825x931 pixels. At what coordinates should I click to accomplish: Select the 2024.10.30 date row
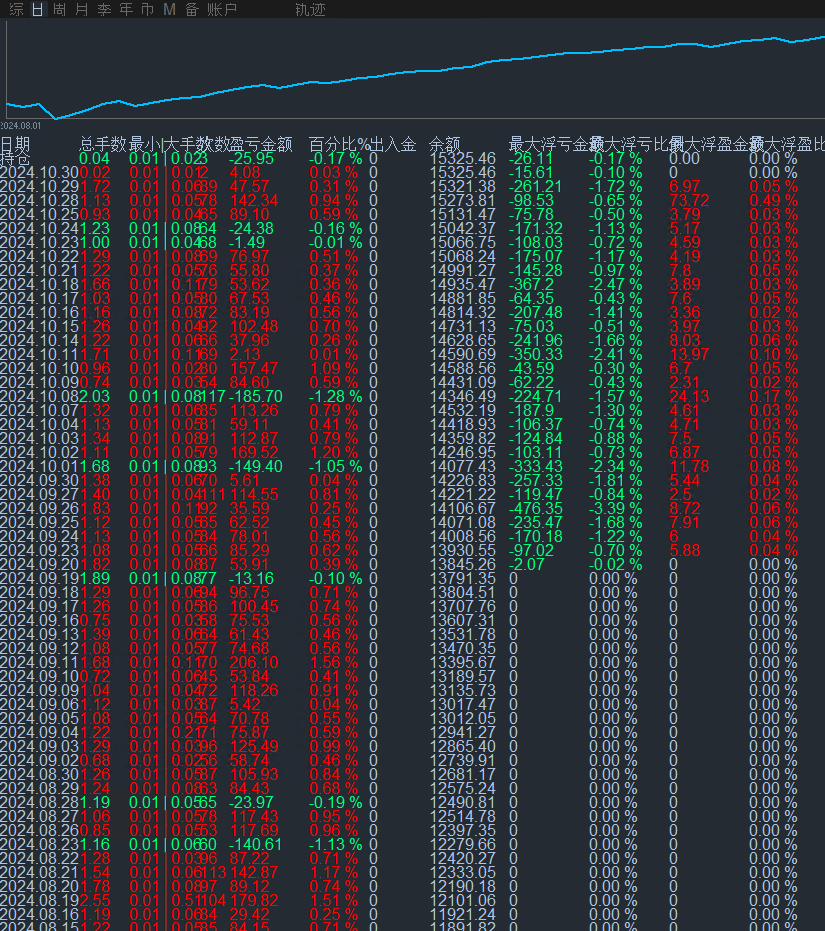(412, 173)
